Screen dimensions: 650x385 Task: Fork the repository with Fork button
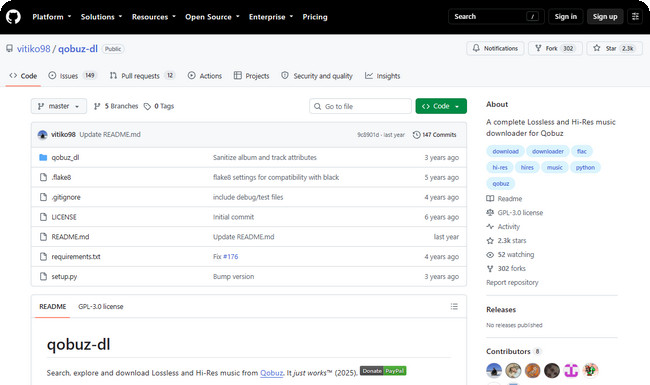pos(555,48)
